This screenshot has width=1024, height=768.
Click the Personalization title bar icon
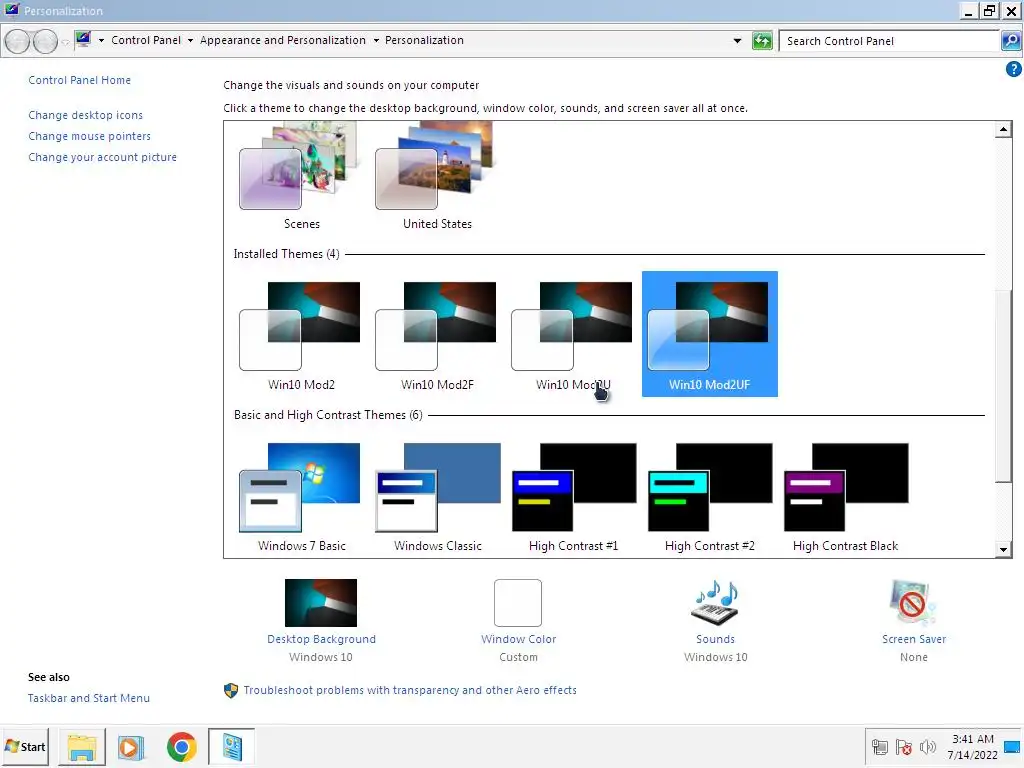click(x=12, y=10)
